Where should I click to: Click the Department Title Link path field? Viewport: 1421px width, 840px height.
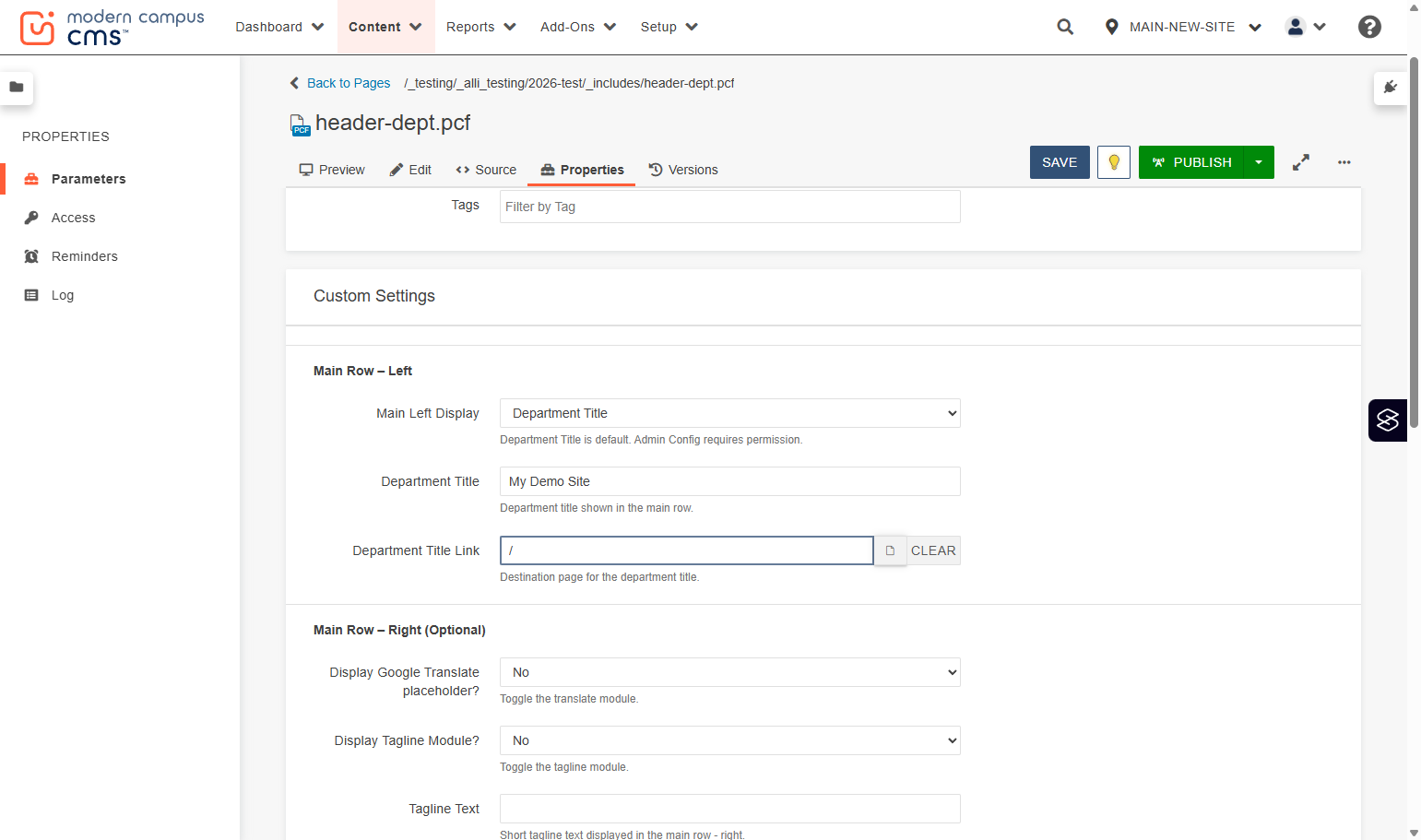pos(687,550)
